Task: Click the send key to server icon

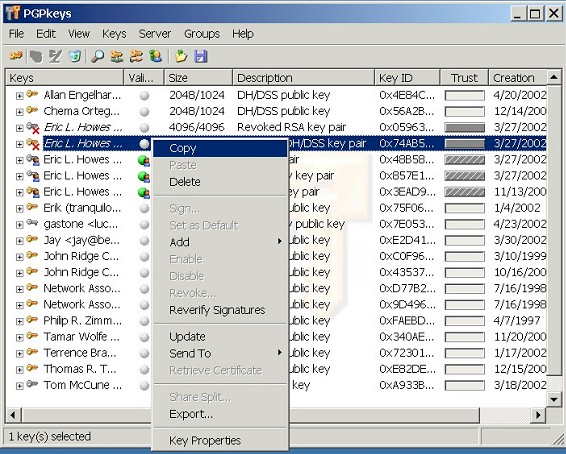Action: click(x=117, y=56)
